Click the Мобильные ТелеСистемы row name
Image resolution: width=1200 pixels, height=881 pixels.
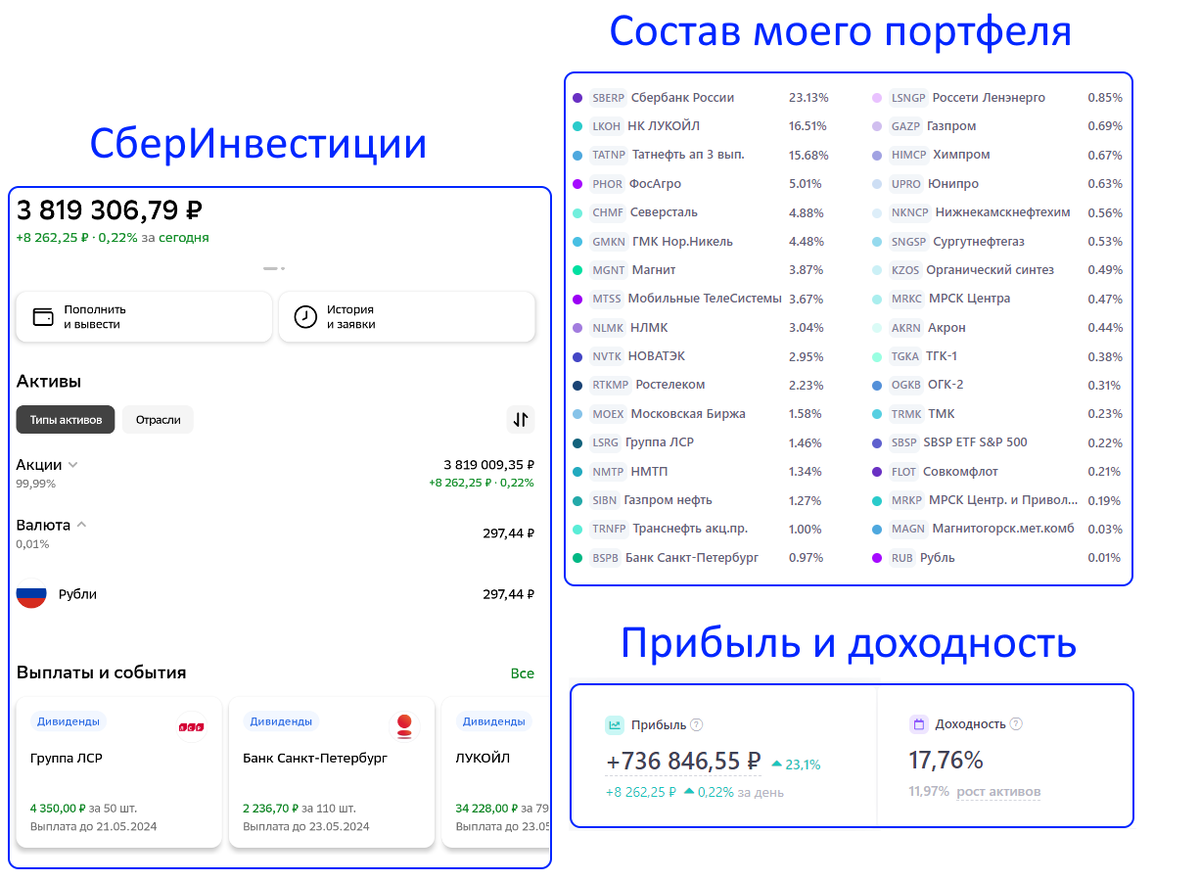pos(704,299)
